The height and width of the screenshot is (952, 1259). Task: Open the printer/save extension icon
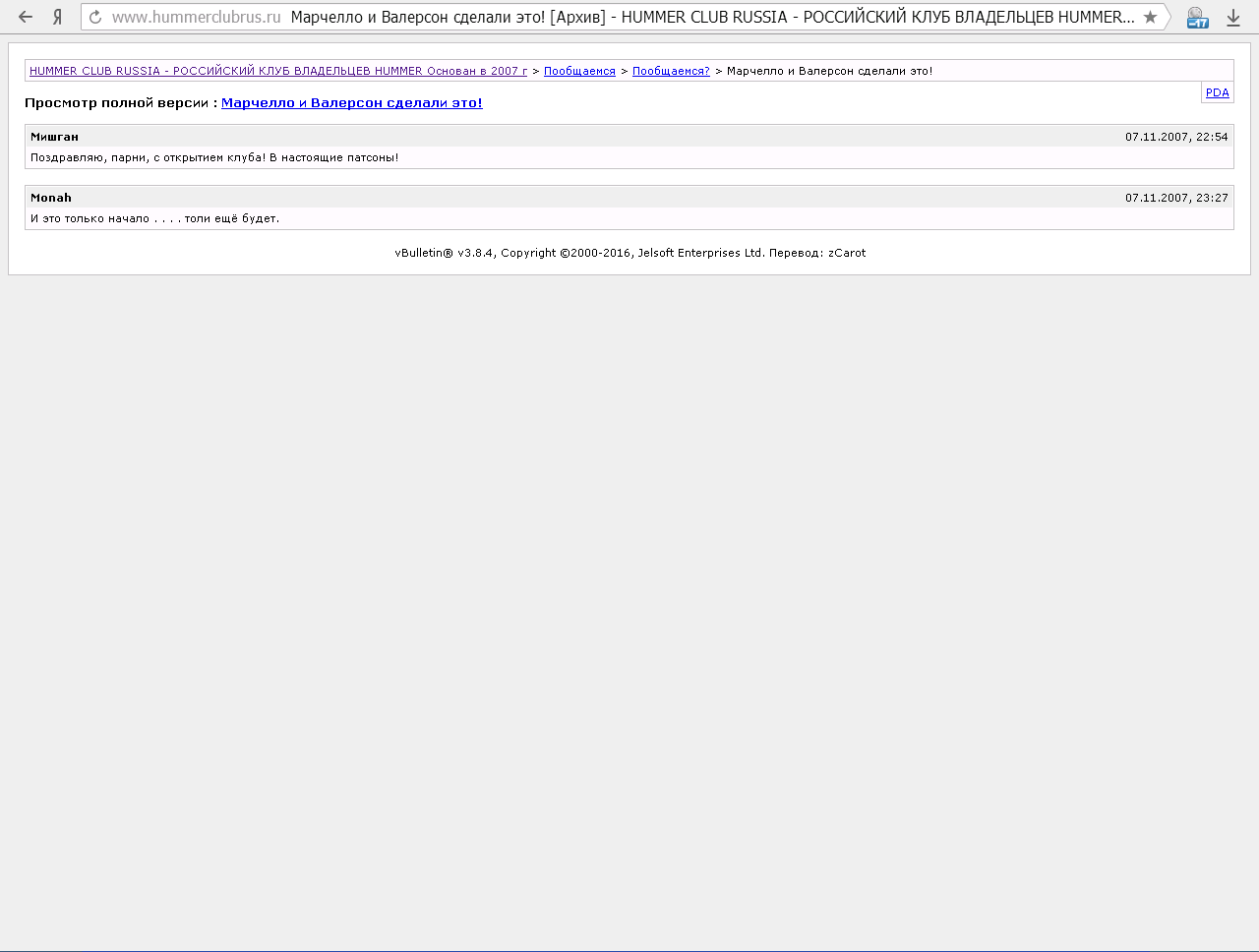(1197, 17)
